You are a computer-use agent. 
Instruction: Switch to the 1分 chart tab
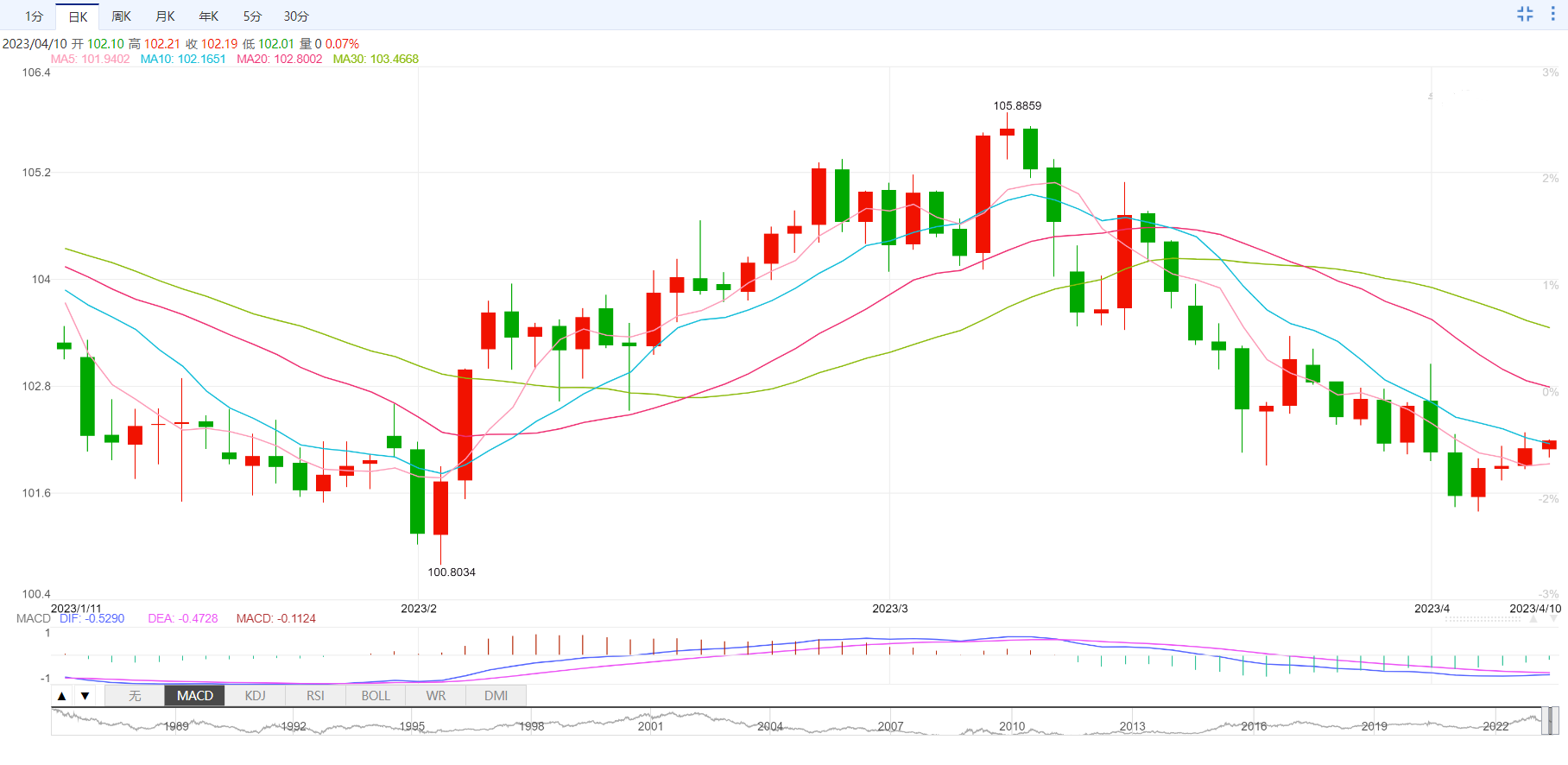point(34,16)
